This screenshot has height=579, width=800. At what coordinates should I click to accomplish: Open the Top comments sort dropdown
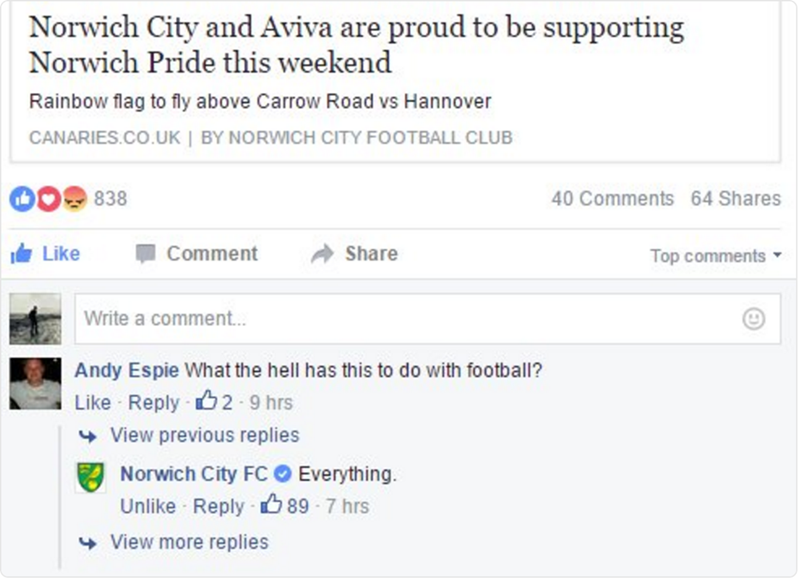[x=715, y=256]
